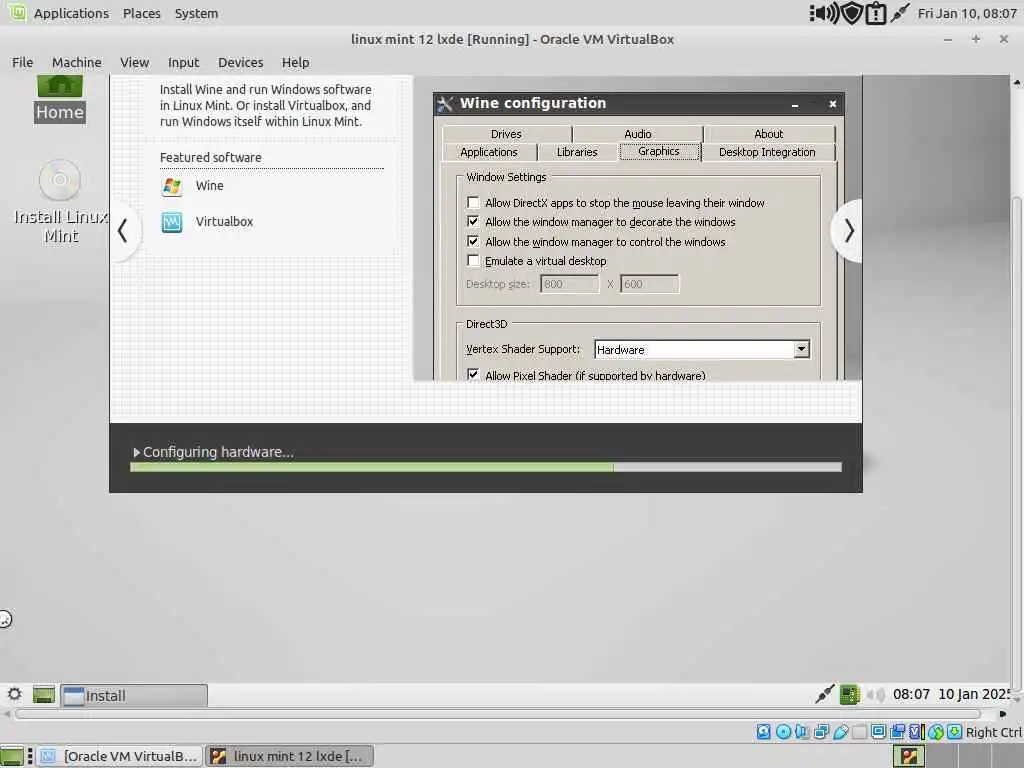Click the Wine logo icon under Featured software
Image resolution: width=1024 pixels, height=768 pixels.
(172, 186)
